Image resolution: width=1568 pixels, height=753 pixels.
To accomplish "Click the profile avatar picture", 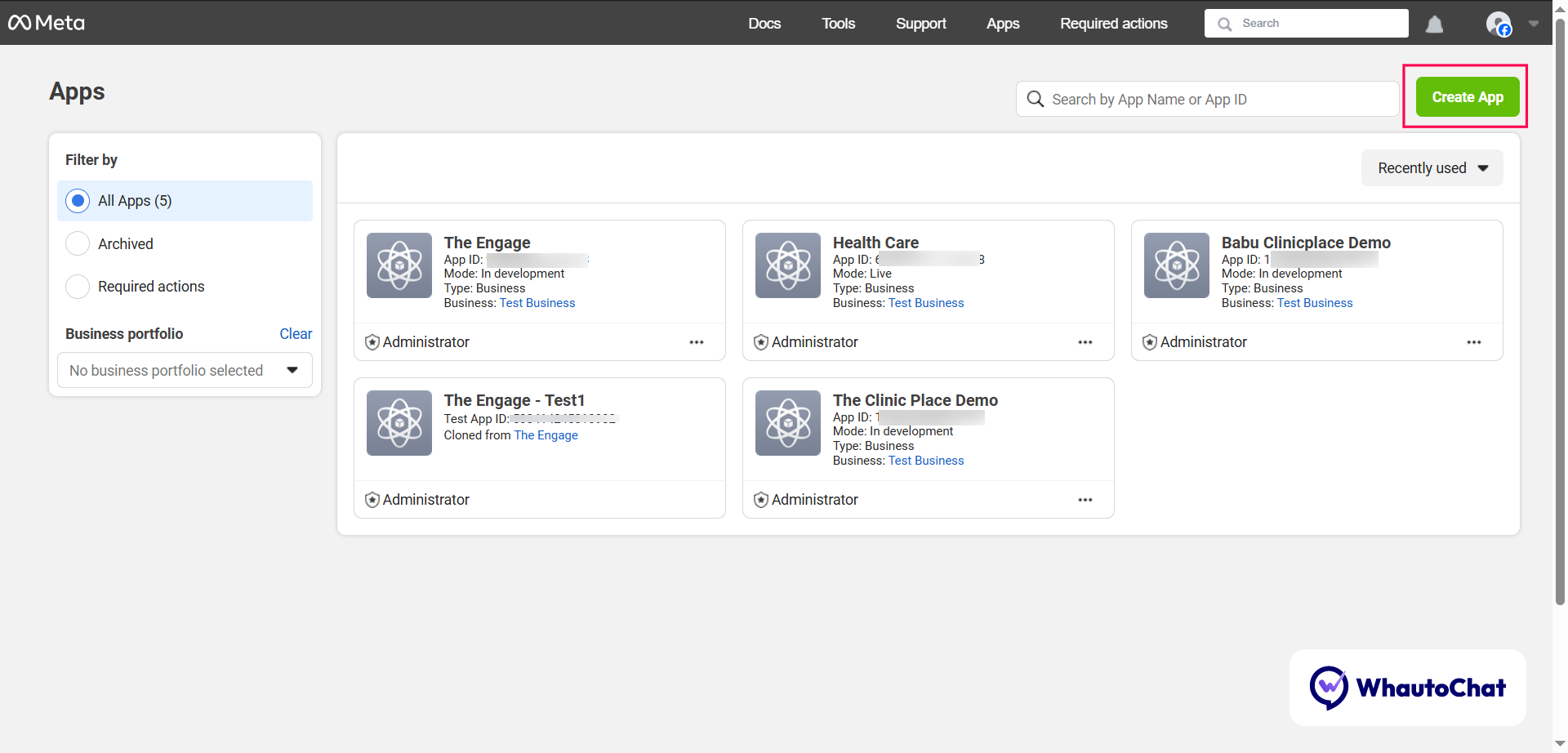I will pyautogui.click(x=1499, y=24).
